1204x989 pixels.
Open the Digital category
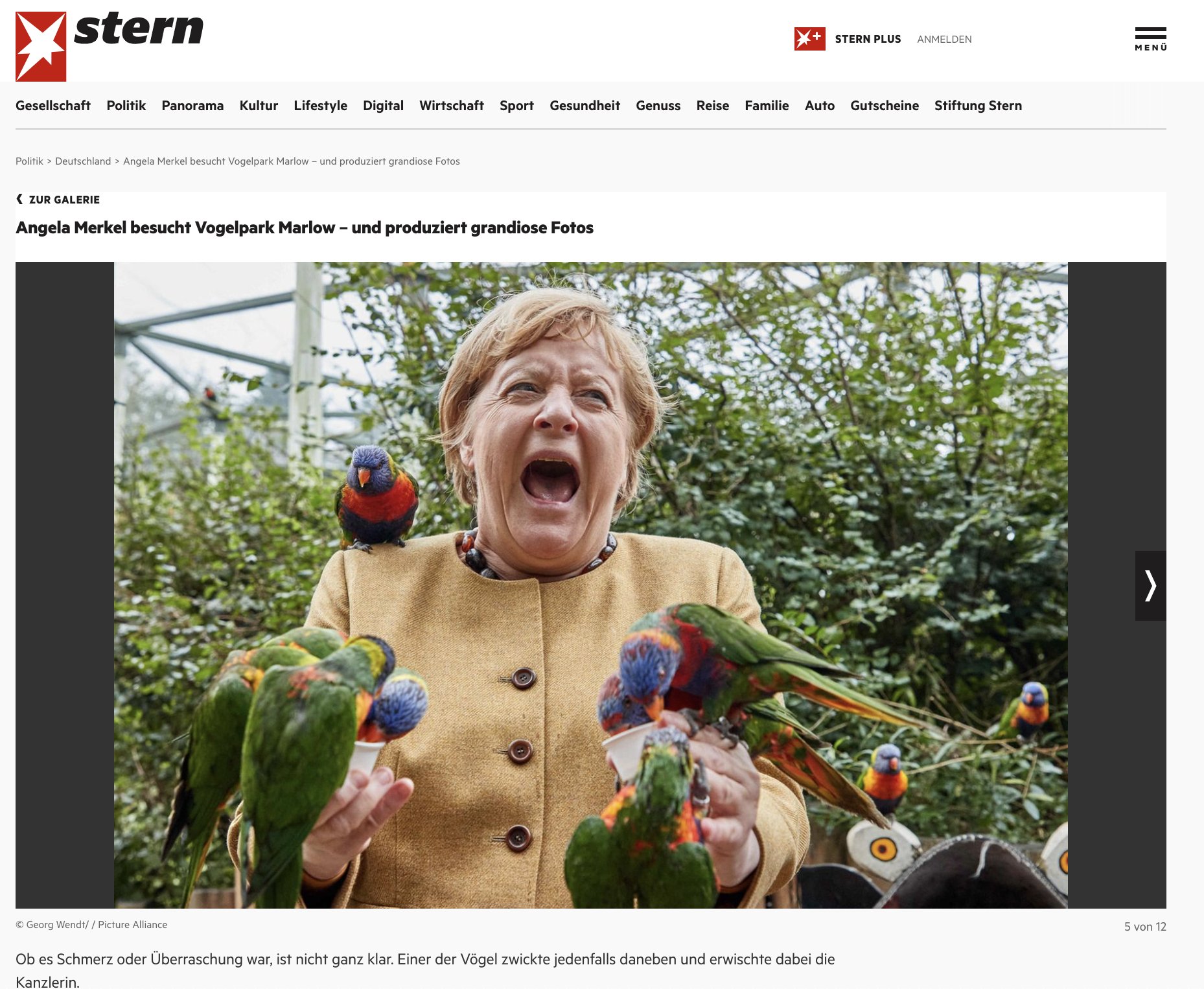point(383,106)
